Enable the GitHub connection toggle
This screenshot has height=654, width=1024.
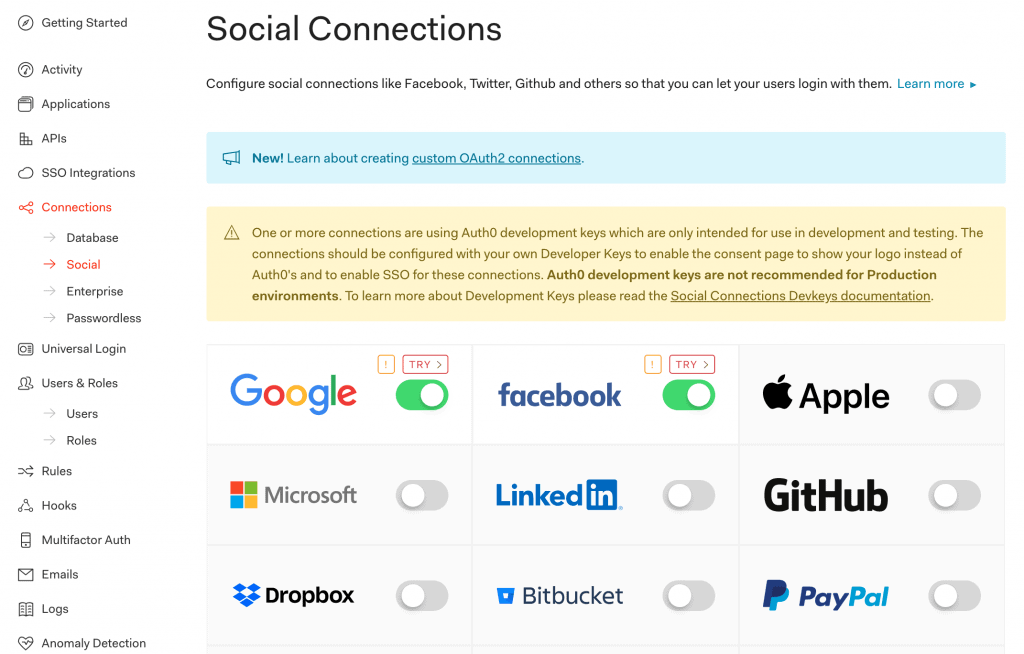(955, 495)
